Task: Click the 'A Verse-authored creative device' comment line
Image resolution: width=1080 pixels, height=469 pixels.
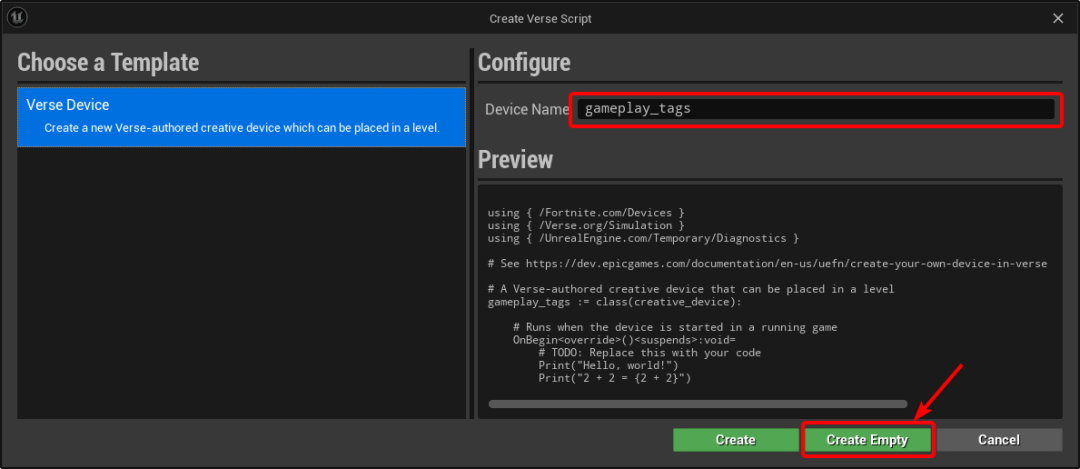Action: (691, 289)
